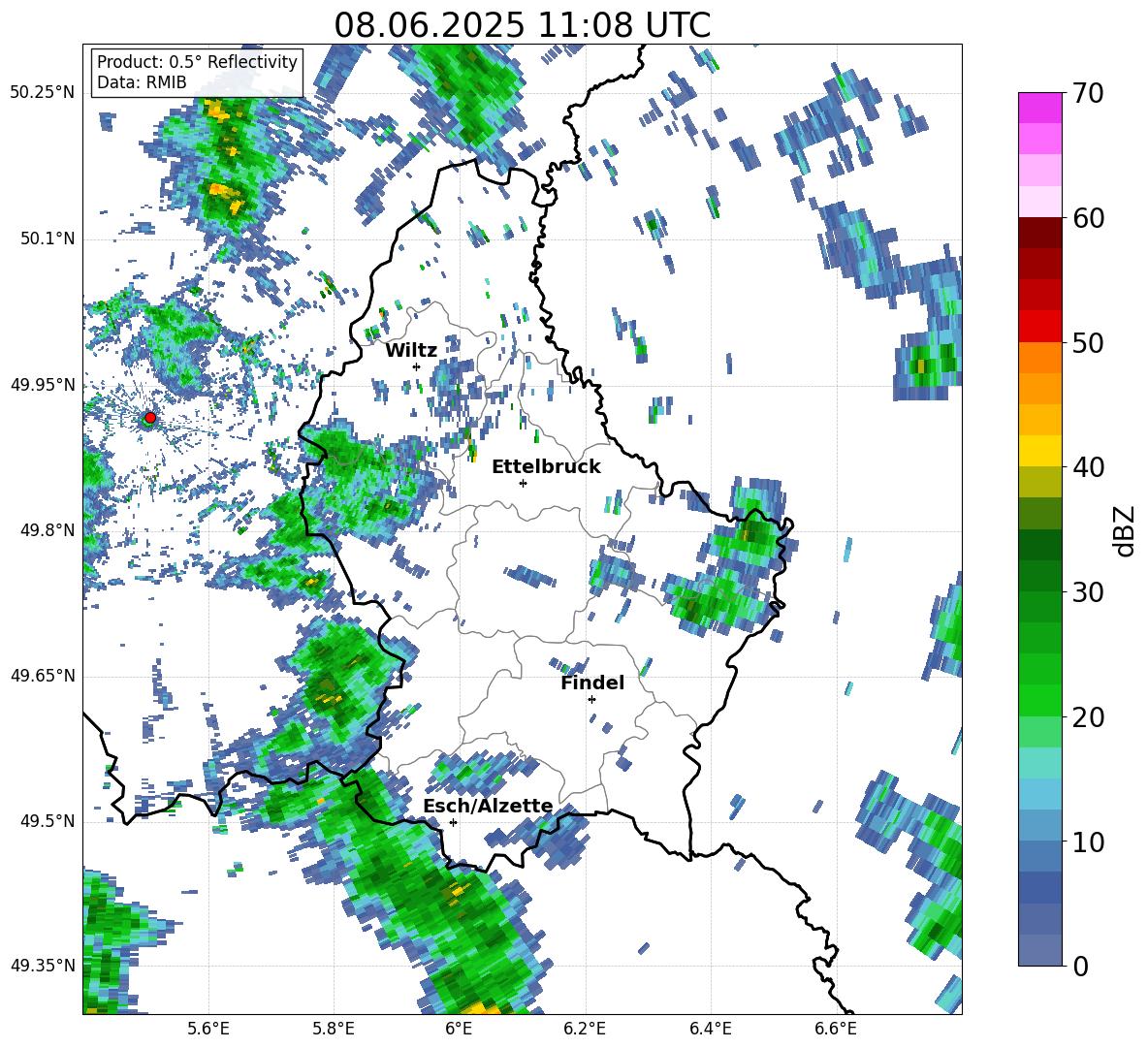Click the Esch/Alzette station cross marker
The height and width of the screenshot is (1048, 1148).
453,822
